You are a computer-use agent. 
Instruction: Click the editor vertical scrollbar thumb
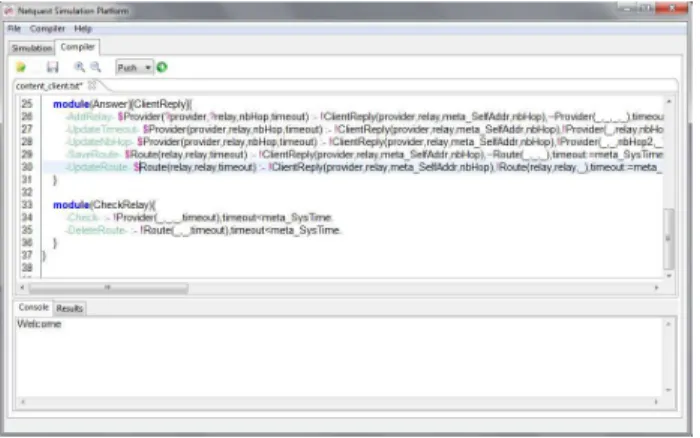[669, 238]
